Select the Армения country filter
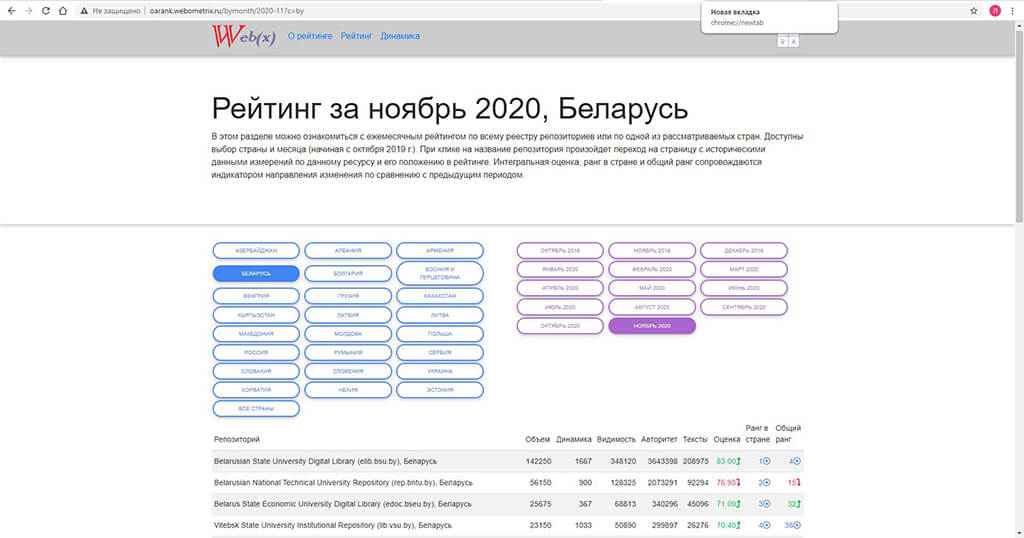Viewport: 1024px width, 538px height. tap(440, 251)
